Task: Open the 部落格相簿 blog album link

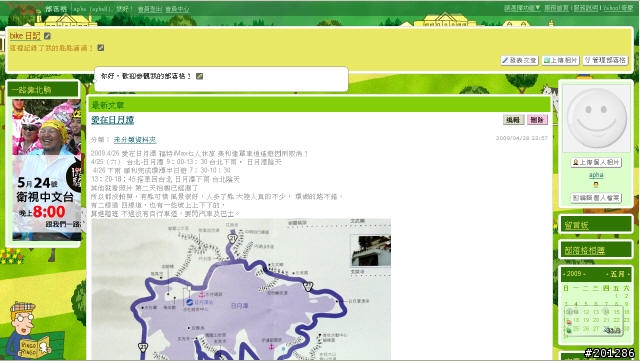Action: [584, 250]
